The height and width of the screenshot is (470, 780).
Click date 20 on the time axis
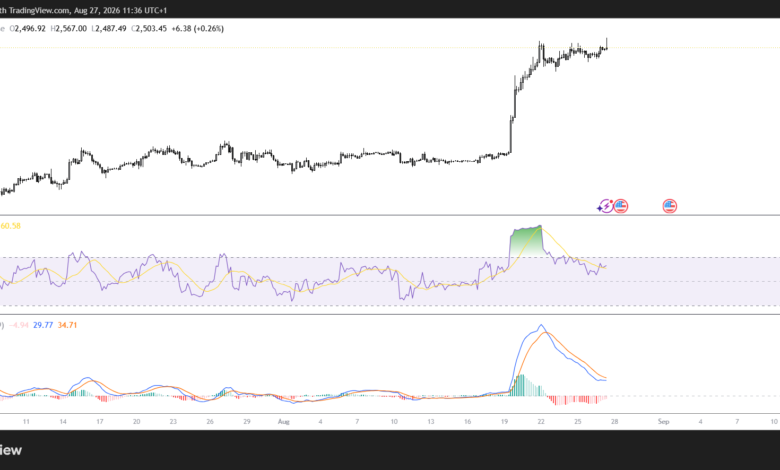[x=136, y=422]
